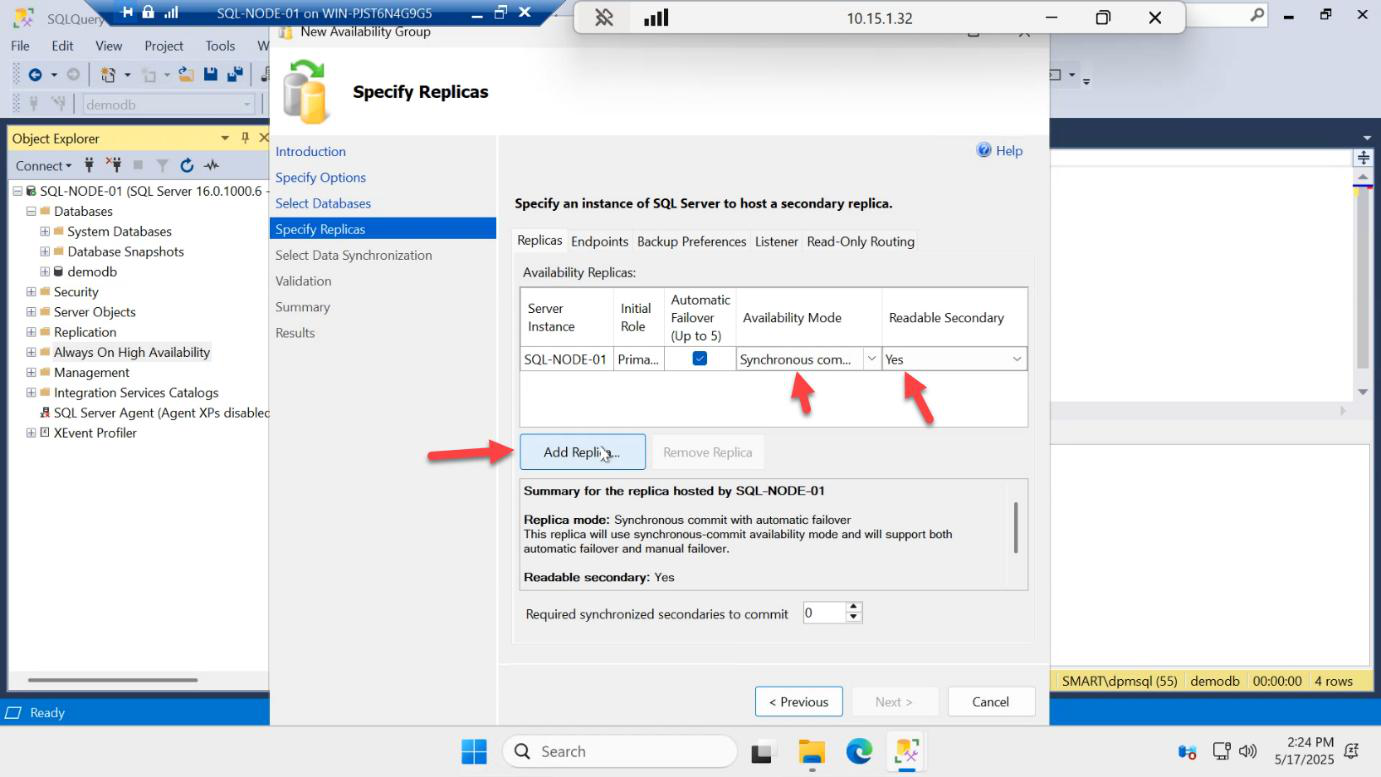Expand Always On High Availability node
1381x777 pixels.
point(31,352)
